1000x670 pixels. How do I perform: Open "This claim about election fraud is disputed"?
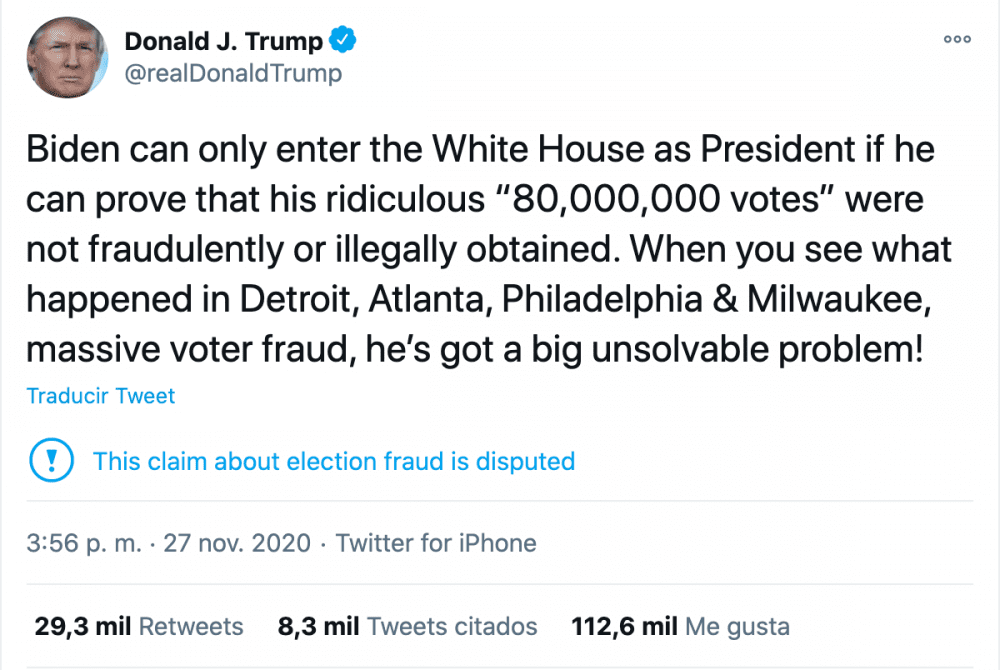[334, 462]
